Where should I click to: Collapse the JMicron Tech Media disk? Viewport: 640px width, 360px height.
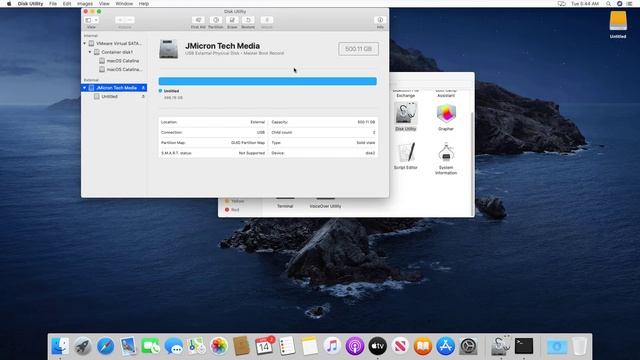point(85,88)
